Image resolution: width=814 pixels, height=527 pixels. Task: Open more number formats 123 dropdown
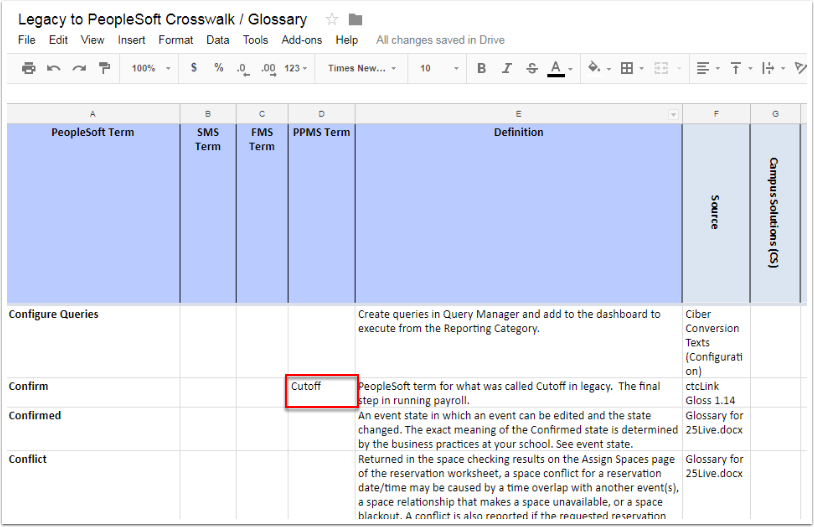[x=296, y=68]
